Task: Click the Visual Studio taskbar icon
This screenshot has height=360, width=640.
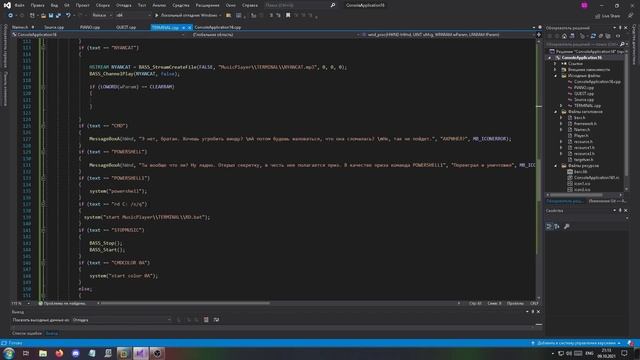Action: tap(140, 353)
